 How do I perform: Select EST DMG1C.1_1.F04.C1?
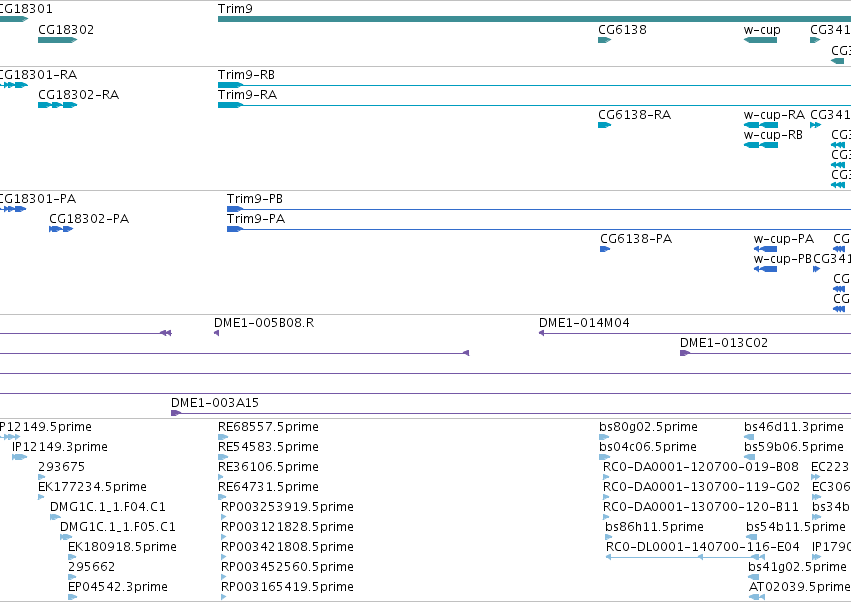click(107, 507)
